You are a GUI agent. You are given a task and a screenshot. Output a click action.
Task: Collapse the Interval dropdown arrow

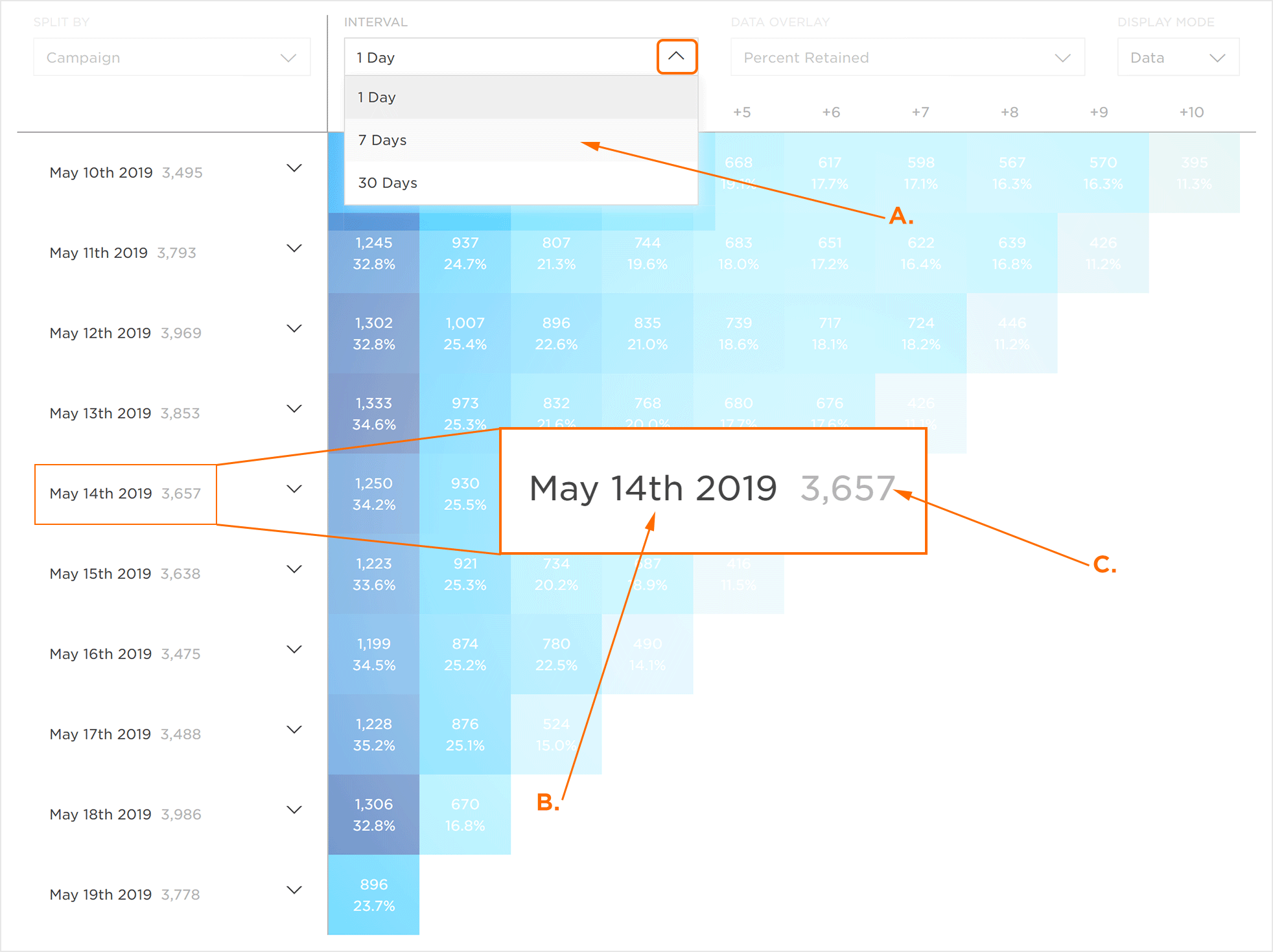click(676, 56)
